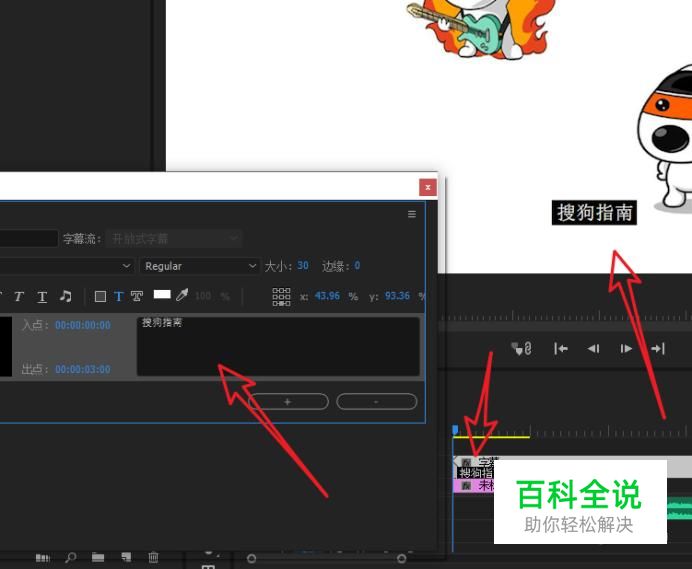Click the edge 边缘 value 0
692x569 pixels.
pos(357,265)
